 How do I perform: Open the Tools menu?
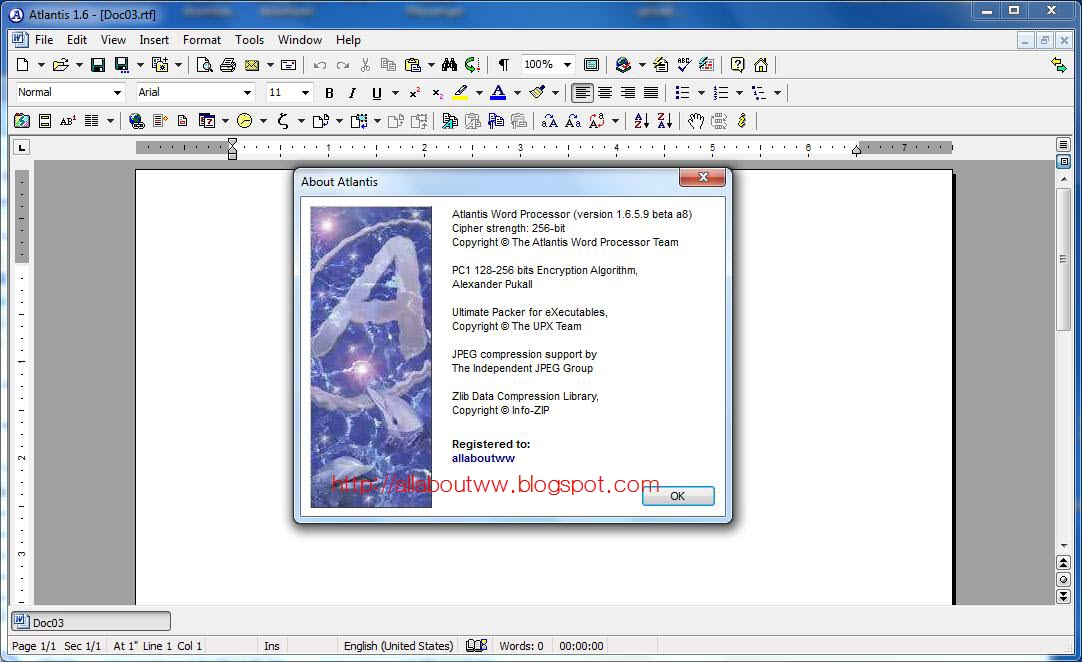249,40
